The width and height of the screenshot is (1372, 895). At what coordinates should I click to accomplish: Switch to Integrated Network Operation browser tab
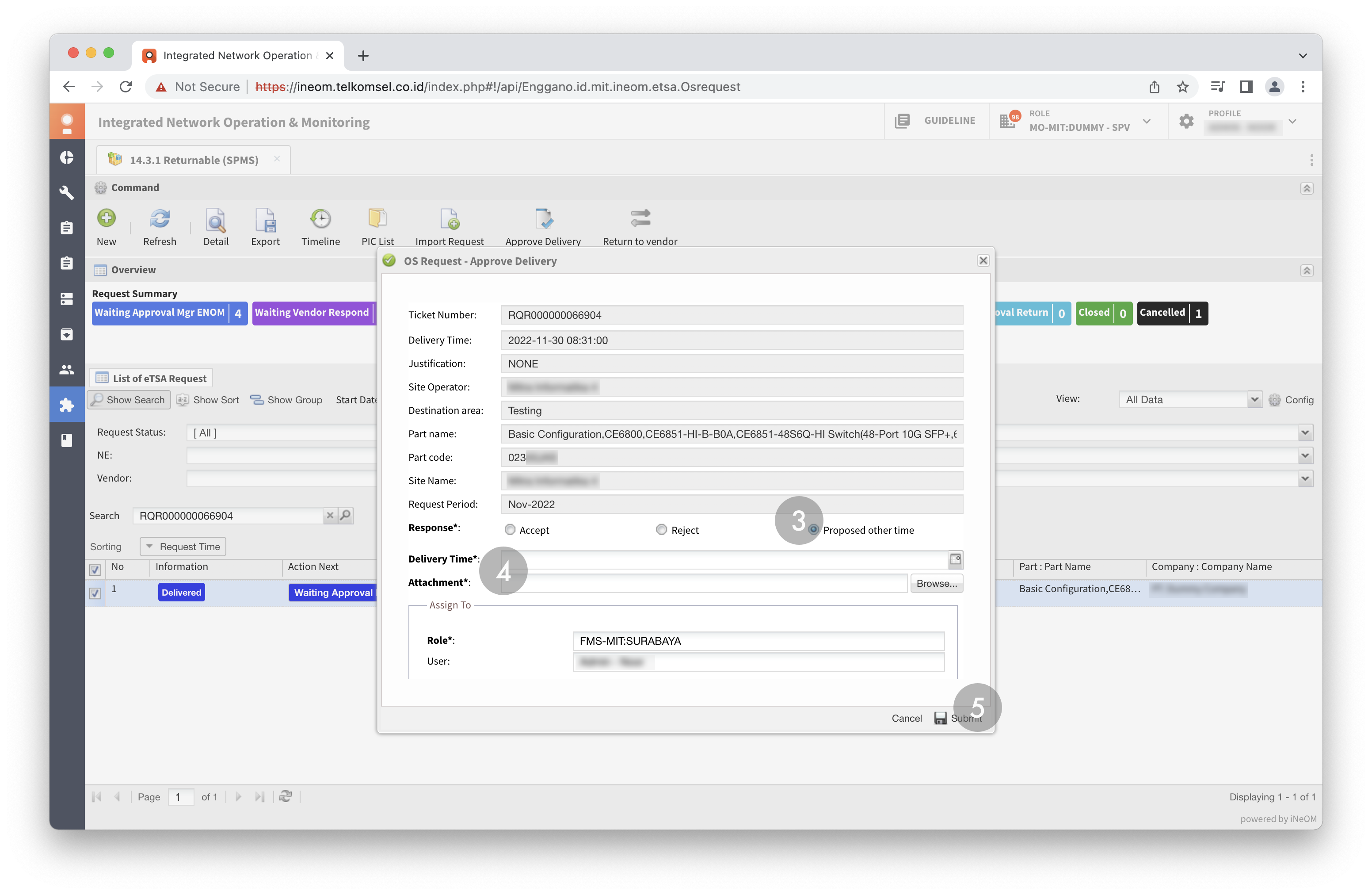237,55
